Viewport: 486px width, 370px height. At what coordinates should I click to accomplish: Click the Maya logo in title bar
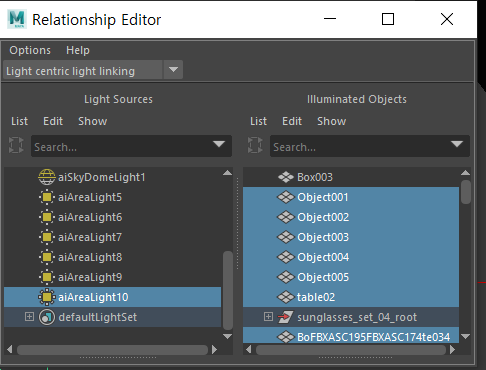(x=17, y=19)
